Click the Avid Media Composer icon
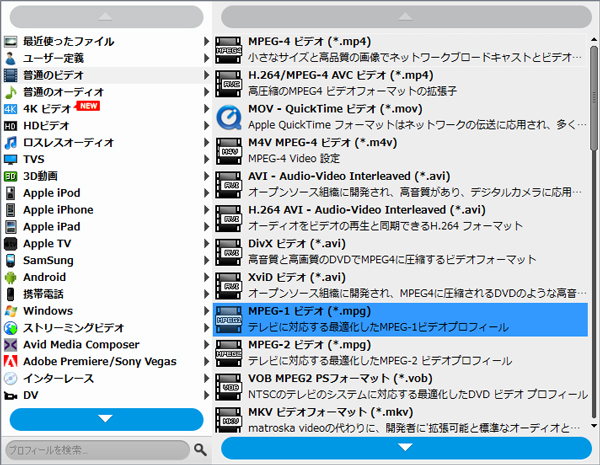Viewport: 600px width, 465px height. pos(11,344)
